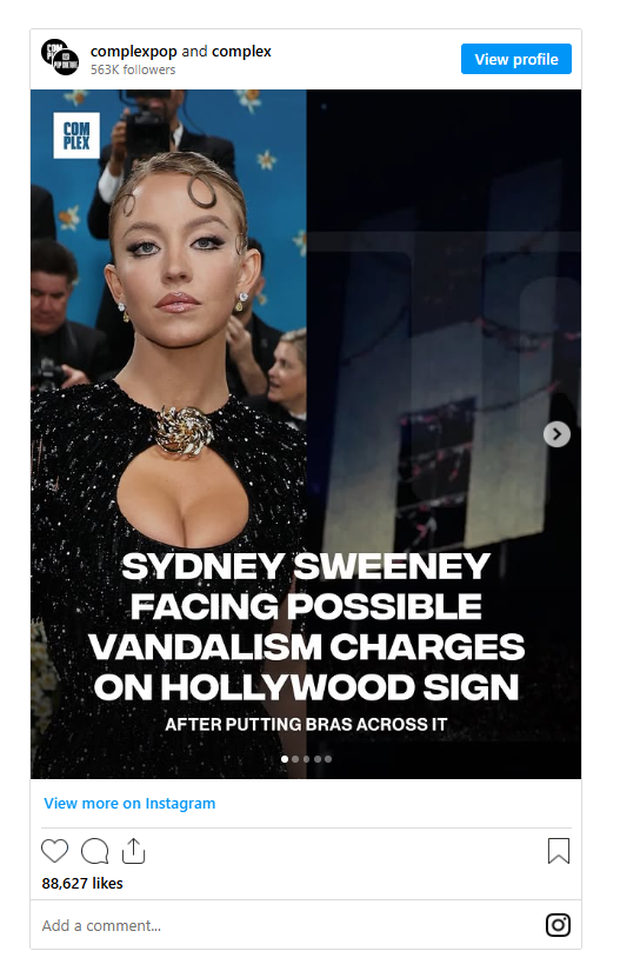This screenshot has width=640, height=971.
Task: Like the post with heart icon
Action: (55, 850)
